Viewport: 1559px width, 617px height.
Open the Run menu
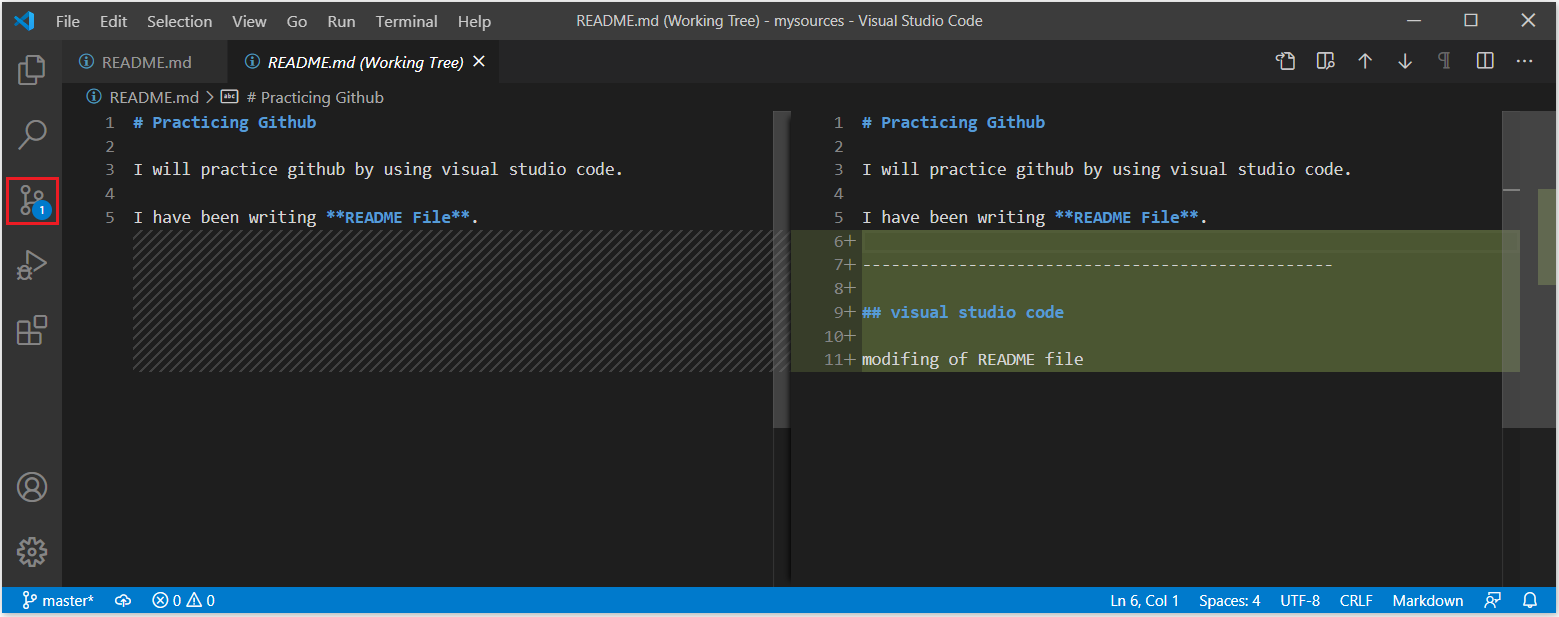(341, 21)
